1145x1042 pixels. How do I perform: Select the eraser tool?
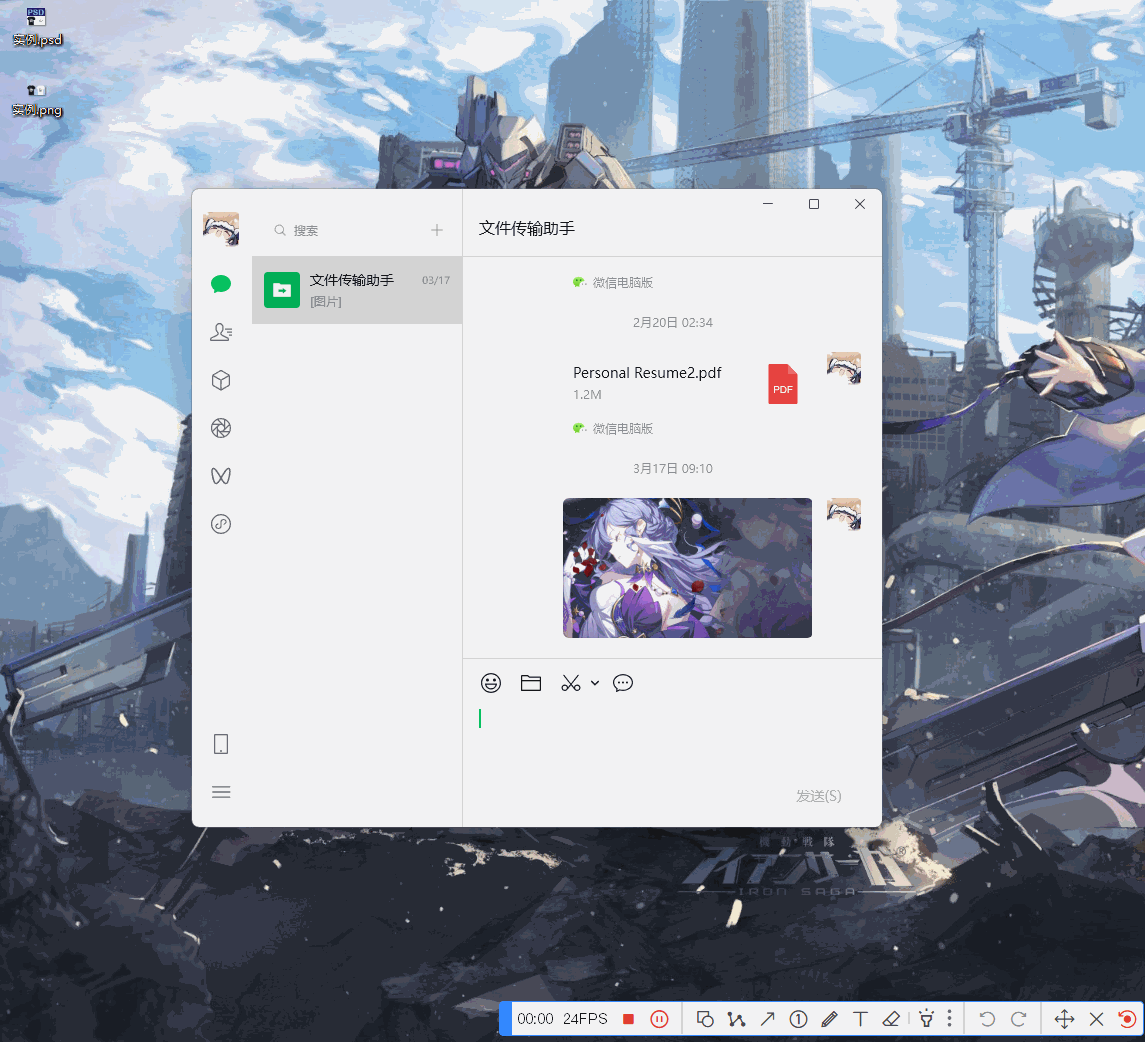[891, 1019]
